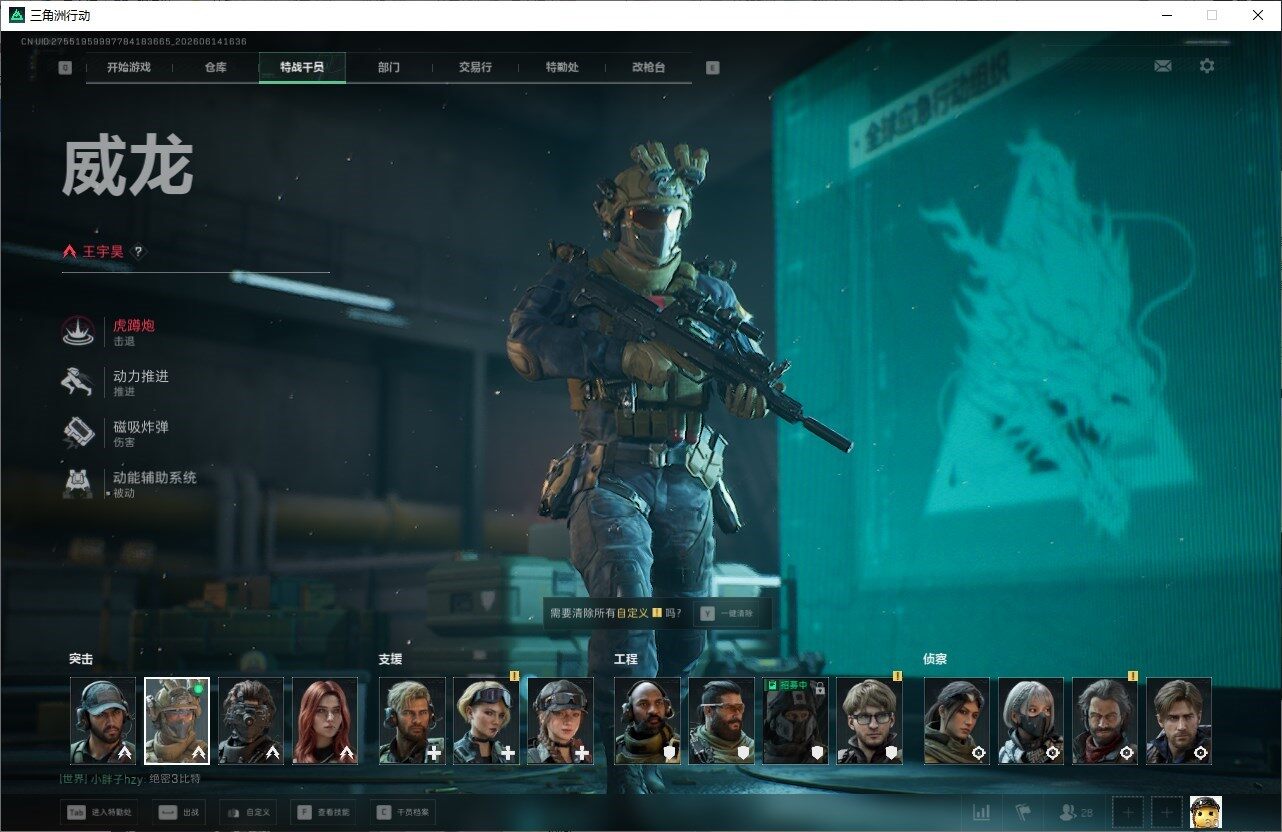Select the 侦察 dark-haired woman portrait
The width and height of the screenshot is (1282, 832).
click(x=956, y=721)
